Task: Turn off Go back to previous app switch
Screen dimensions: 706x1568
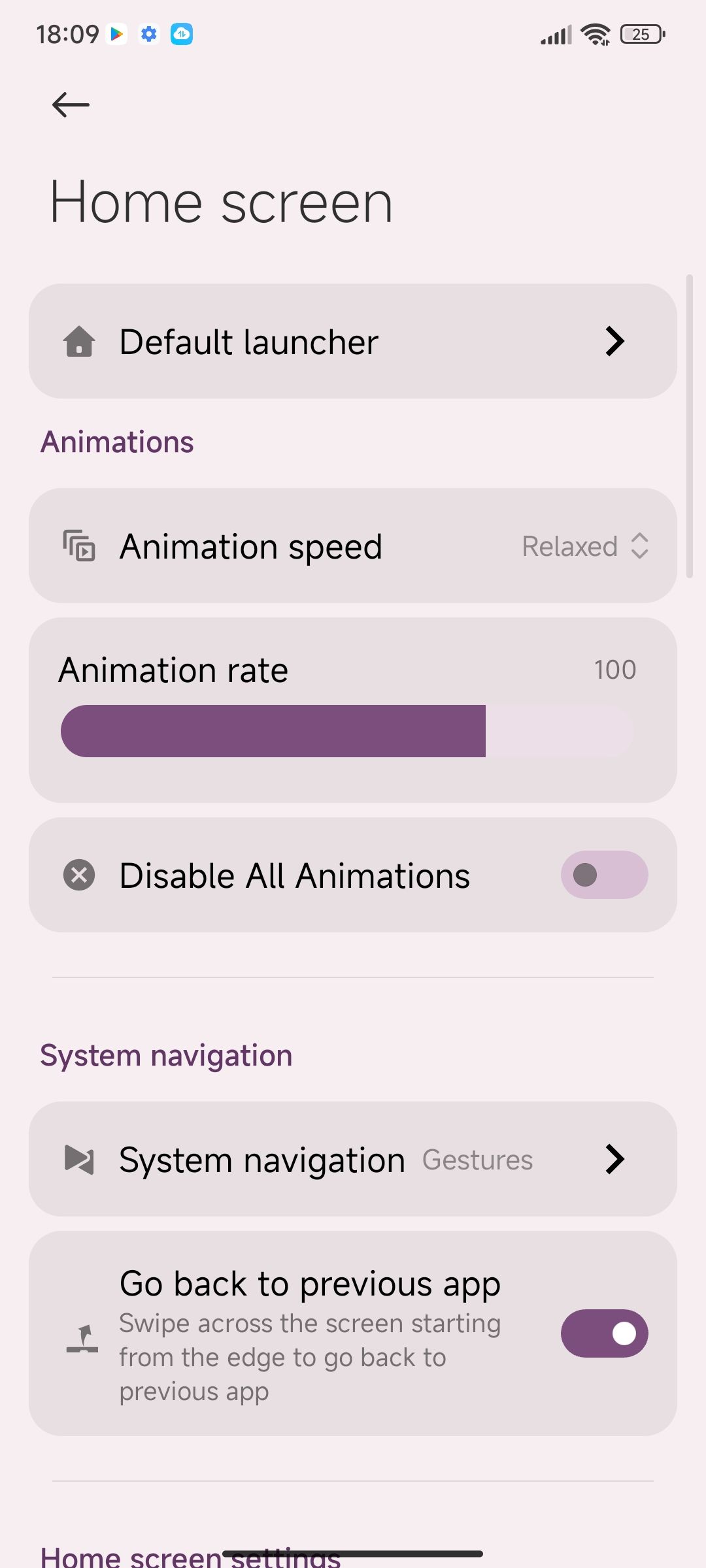Action: 604,1333
